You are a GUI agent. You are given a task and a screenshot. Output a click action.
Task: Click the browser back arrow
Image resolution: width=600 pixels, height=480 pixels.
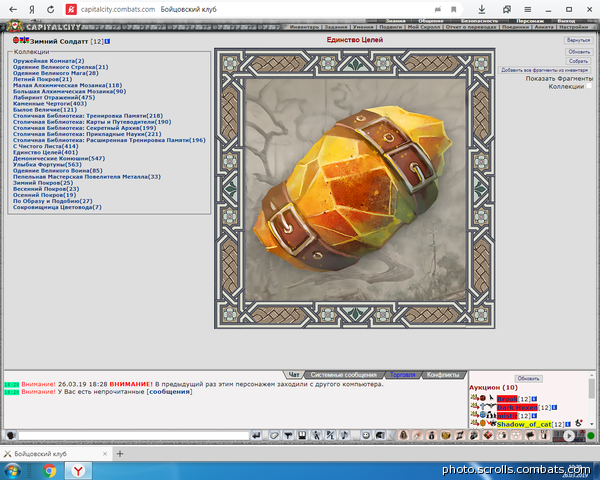tap(13, 9)
